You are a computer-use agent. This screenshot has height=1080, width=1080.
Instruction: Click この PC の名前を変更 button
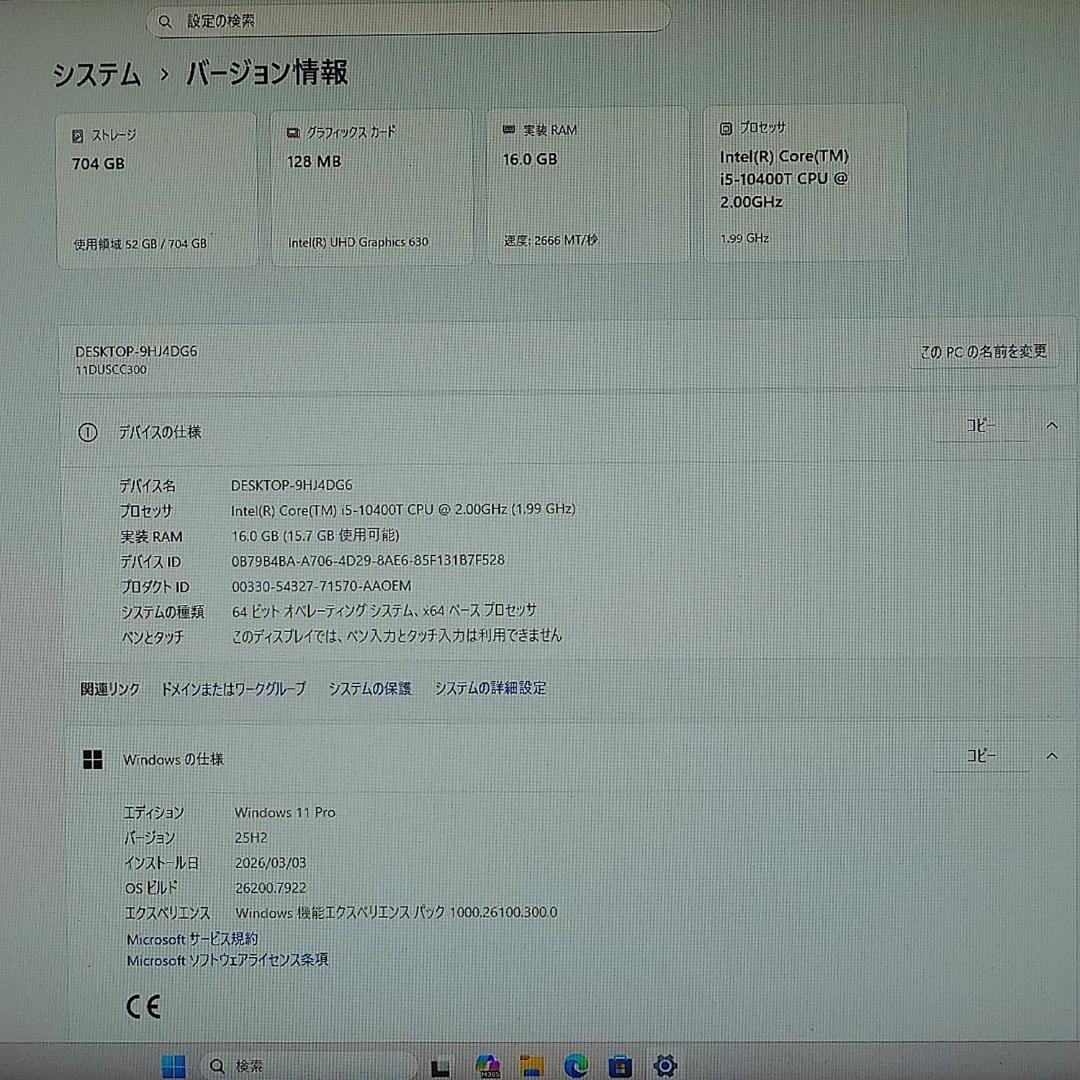tap(984, 352)
